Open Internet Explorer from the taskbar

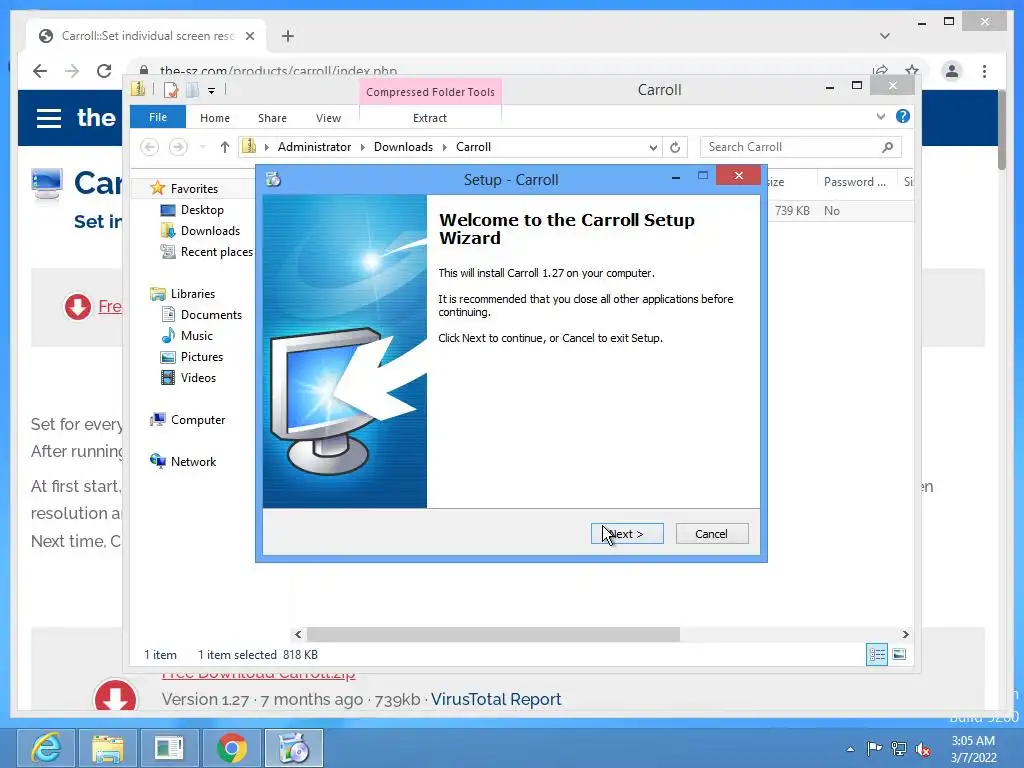coord(46,748)
